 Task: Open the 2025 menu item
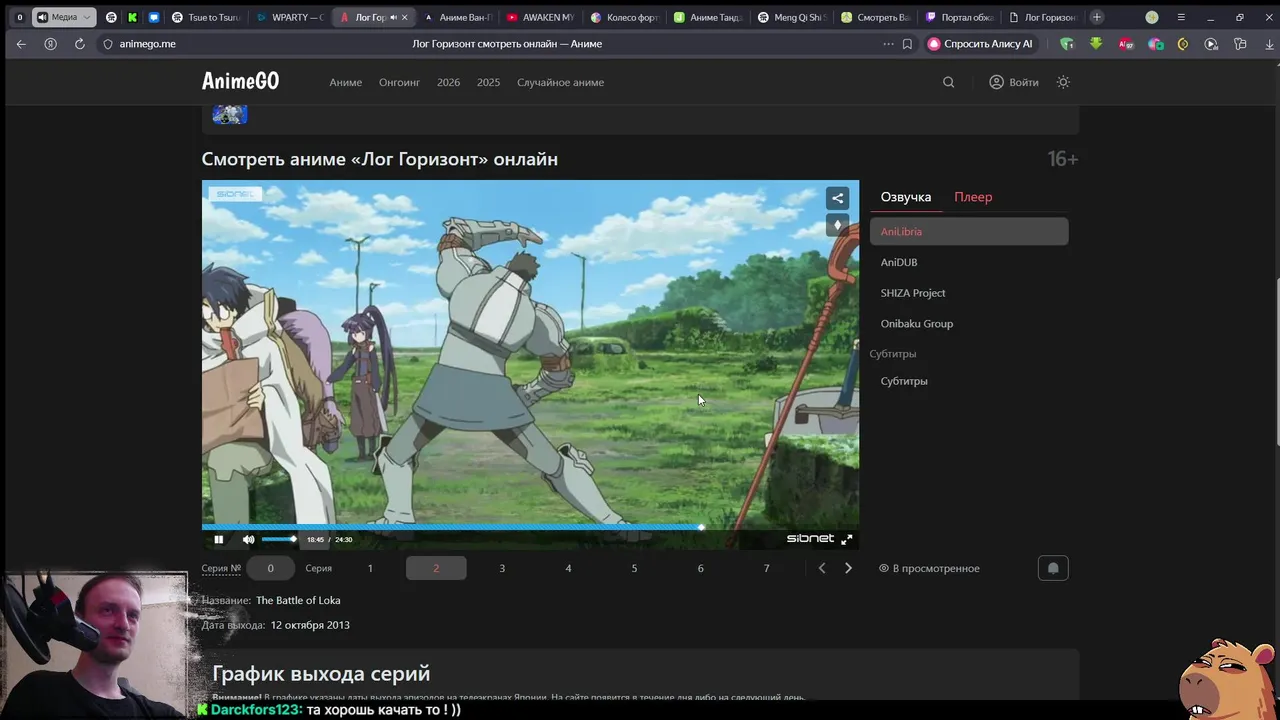pos(488,82)
